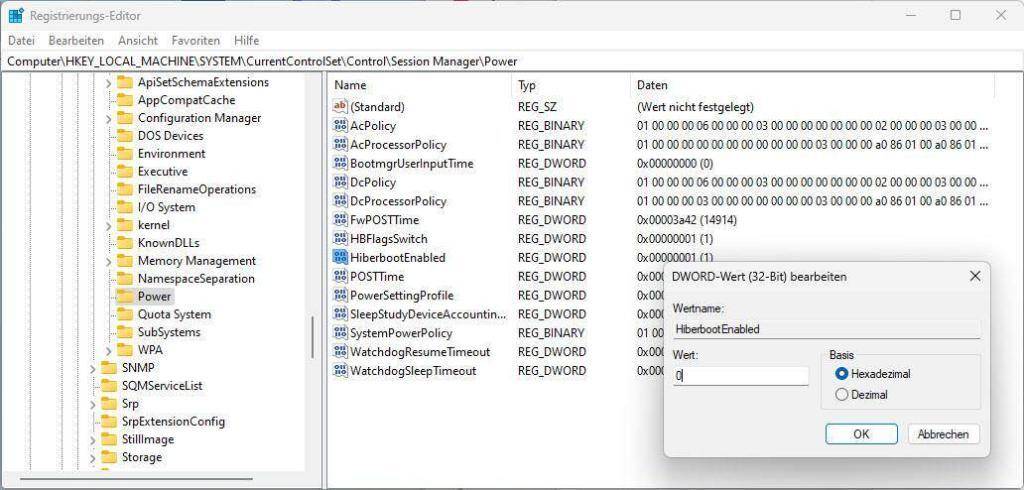
Task: Click the registry path address bar
Action: coord(512,61)
